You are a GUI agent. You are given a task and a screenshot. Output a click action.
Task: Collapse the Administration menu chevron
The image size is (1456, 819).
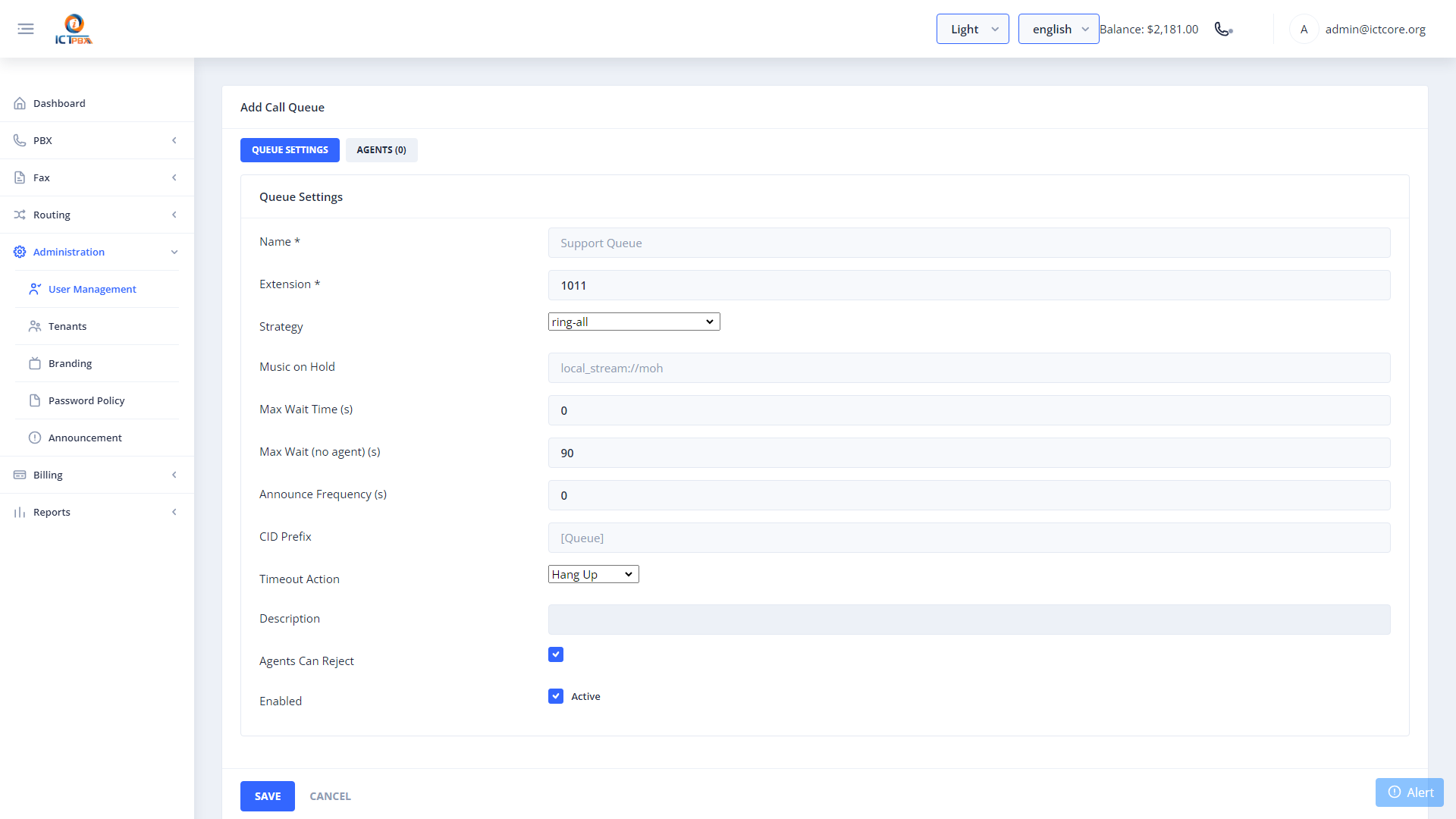(x=174, y=252)
